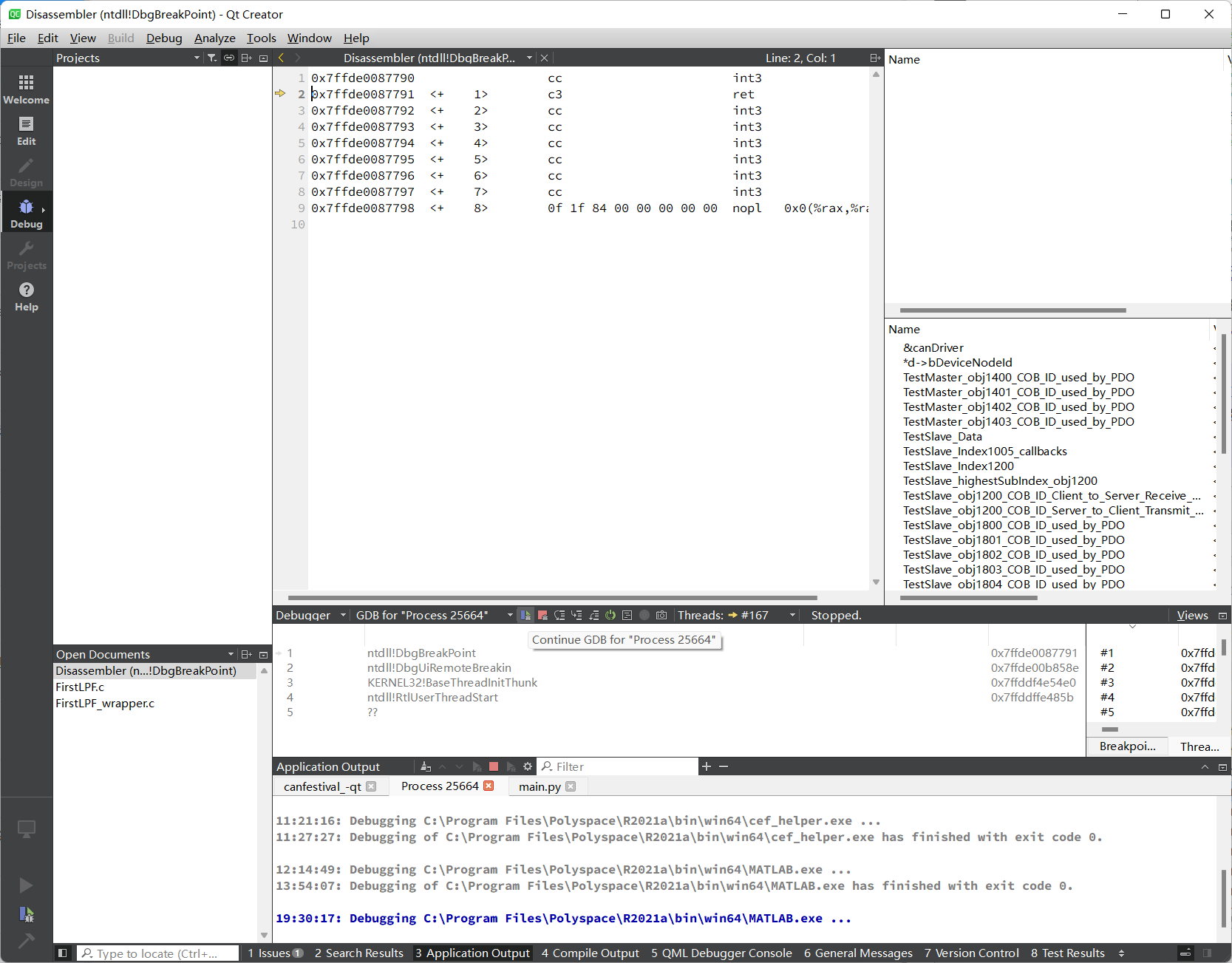
Task: Toggle word wrap in Application Output
Action: tap(527, 766)
